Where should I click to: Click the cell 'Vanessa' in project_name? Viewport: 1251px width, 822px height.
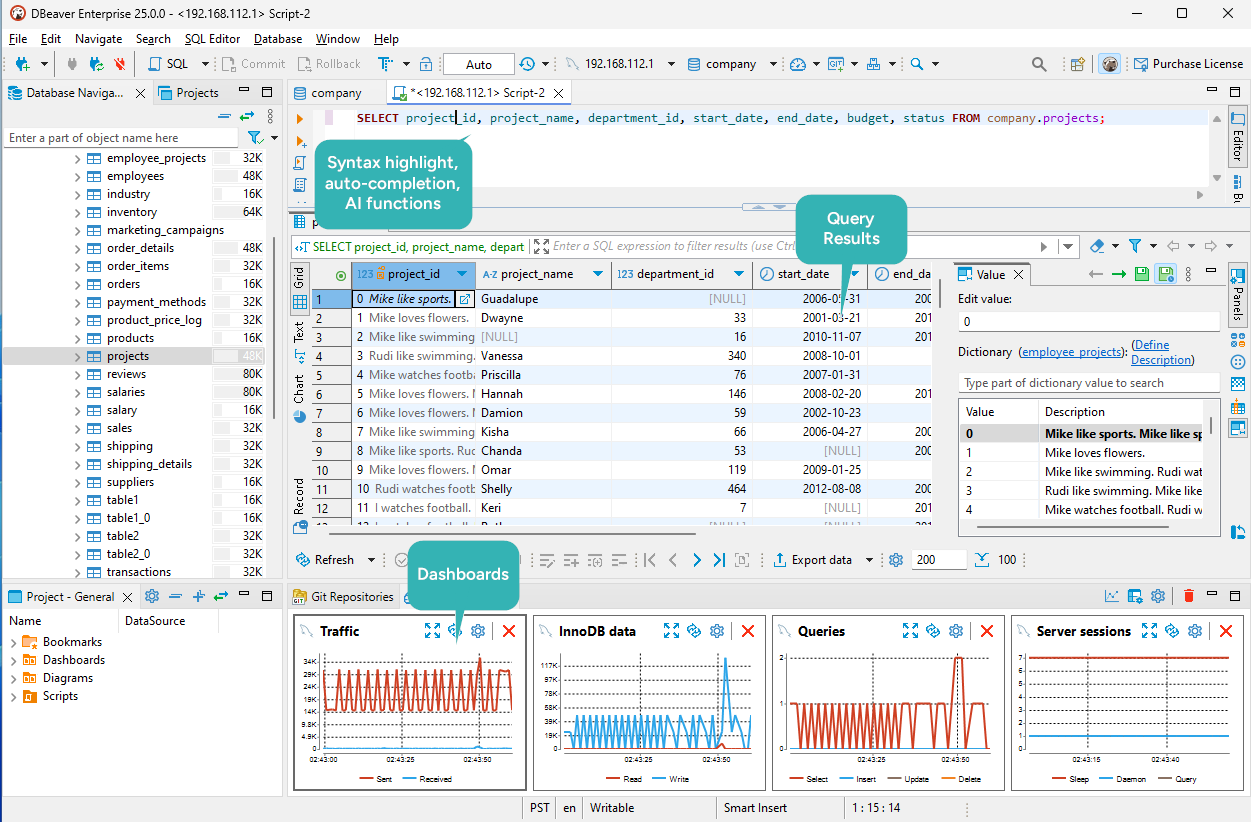tap(544, 356)
